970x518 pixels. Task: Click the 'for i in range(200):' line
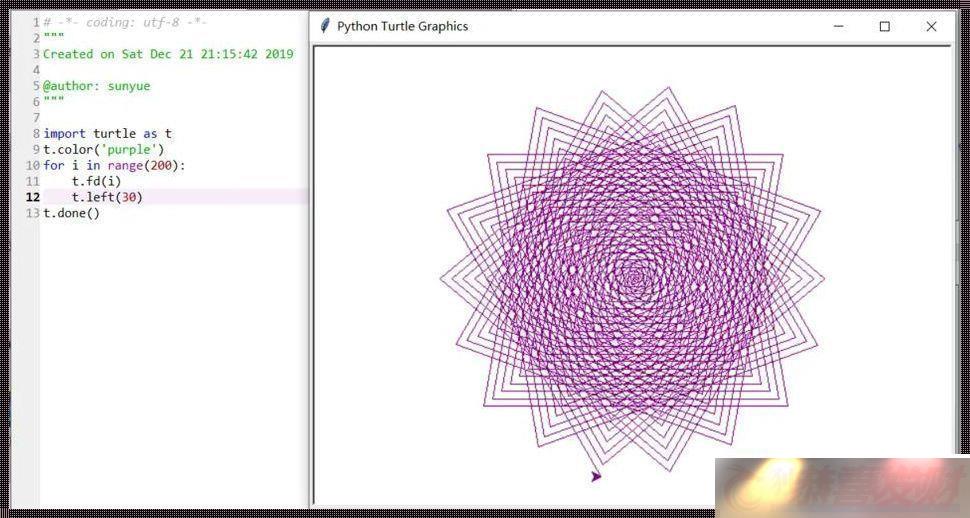coord(114,166)
